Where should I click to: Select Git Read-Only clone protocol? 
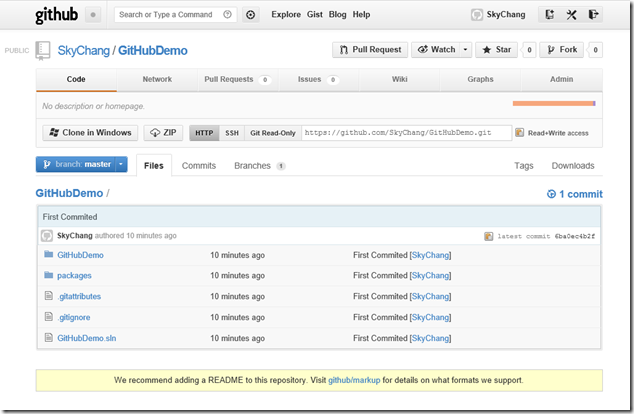273,133
